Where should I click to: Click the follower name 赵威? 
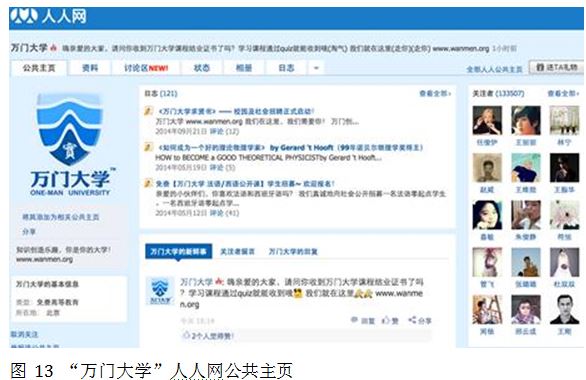coord(487,190)
